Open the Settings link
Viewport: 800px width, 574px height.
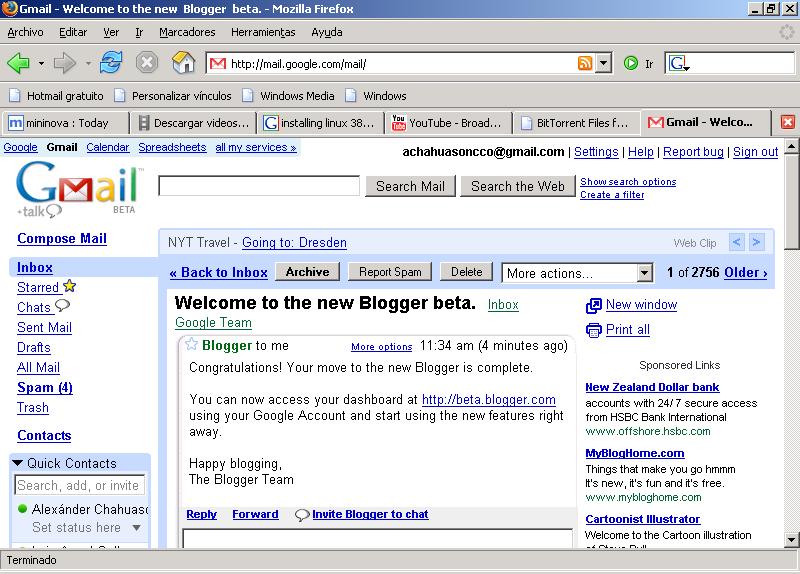pyautogui.click(x=596, y=152)
